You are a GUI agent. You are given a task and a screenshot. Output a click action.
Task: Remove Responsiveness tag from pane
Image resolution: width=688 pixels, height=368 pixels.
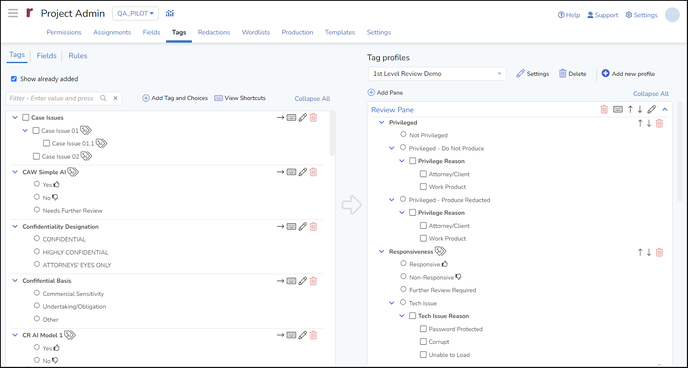coord(659,252)
